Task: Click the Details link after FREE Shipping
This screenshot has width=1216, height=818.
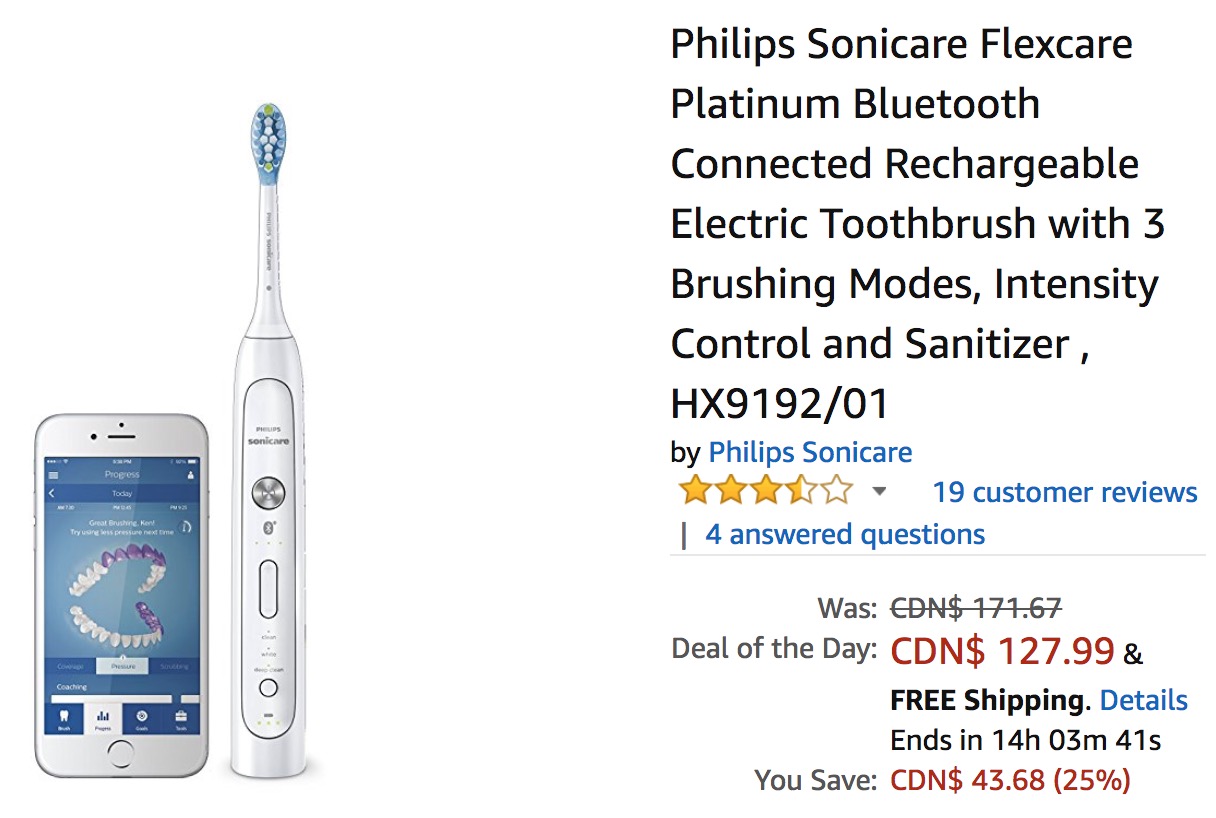Action: tap(1144, 700)
